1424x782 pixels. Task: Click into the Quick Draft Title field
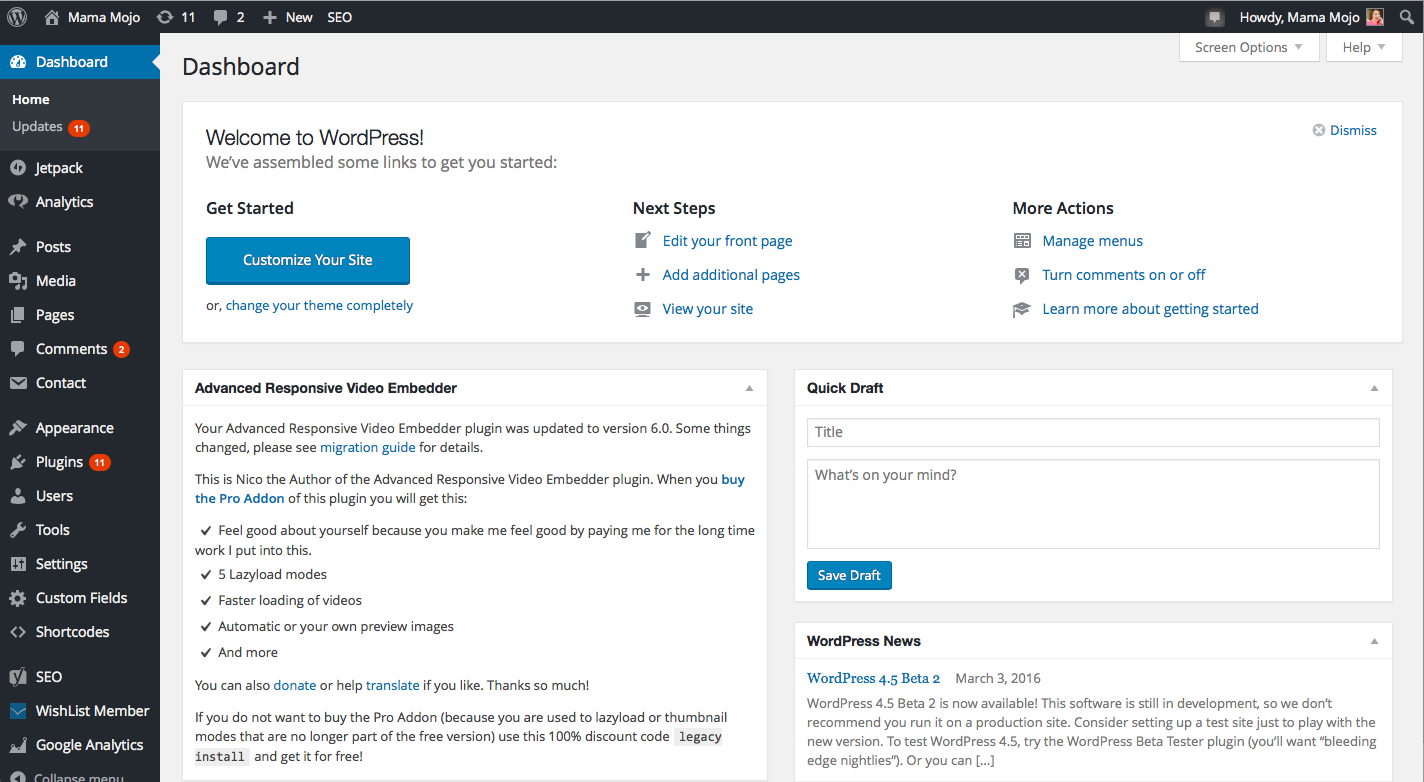coord(1093,432)
